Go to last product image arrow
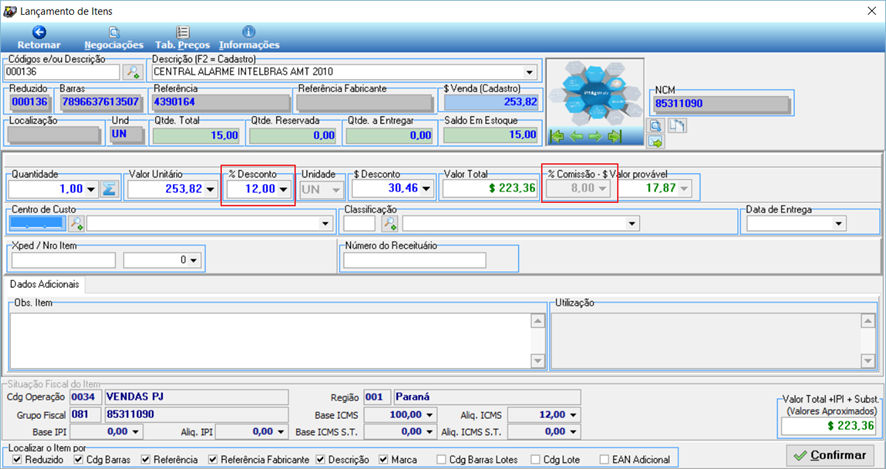 [614, 136]
